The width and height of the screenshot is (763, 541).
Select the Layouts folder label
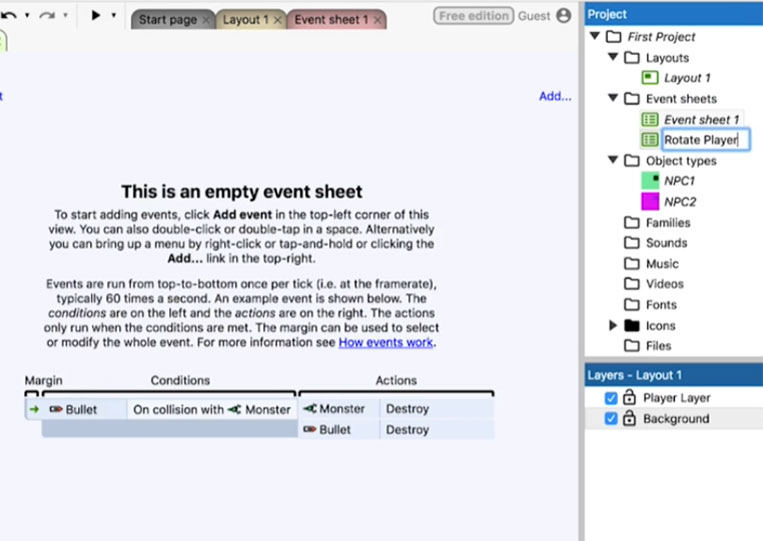coord(667,58)
